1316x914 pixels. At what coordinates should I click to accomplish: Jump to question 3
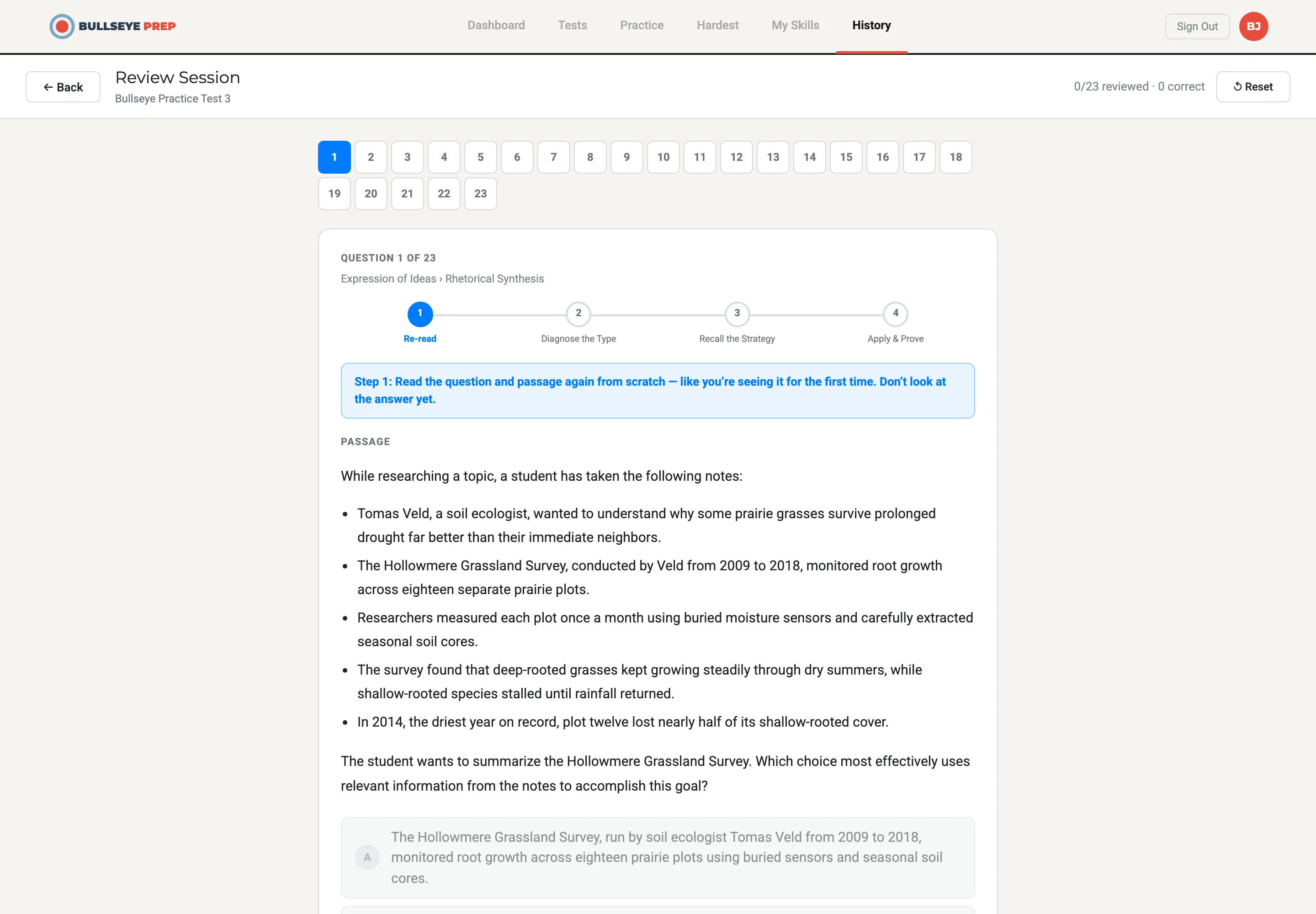(x=407, y=157)
